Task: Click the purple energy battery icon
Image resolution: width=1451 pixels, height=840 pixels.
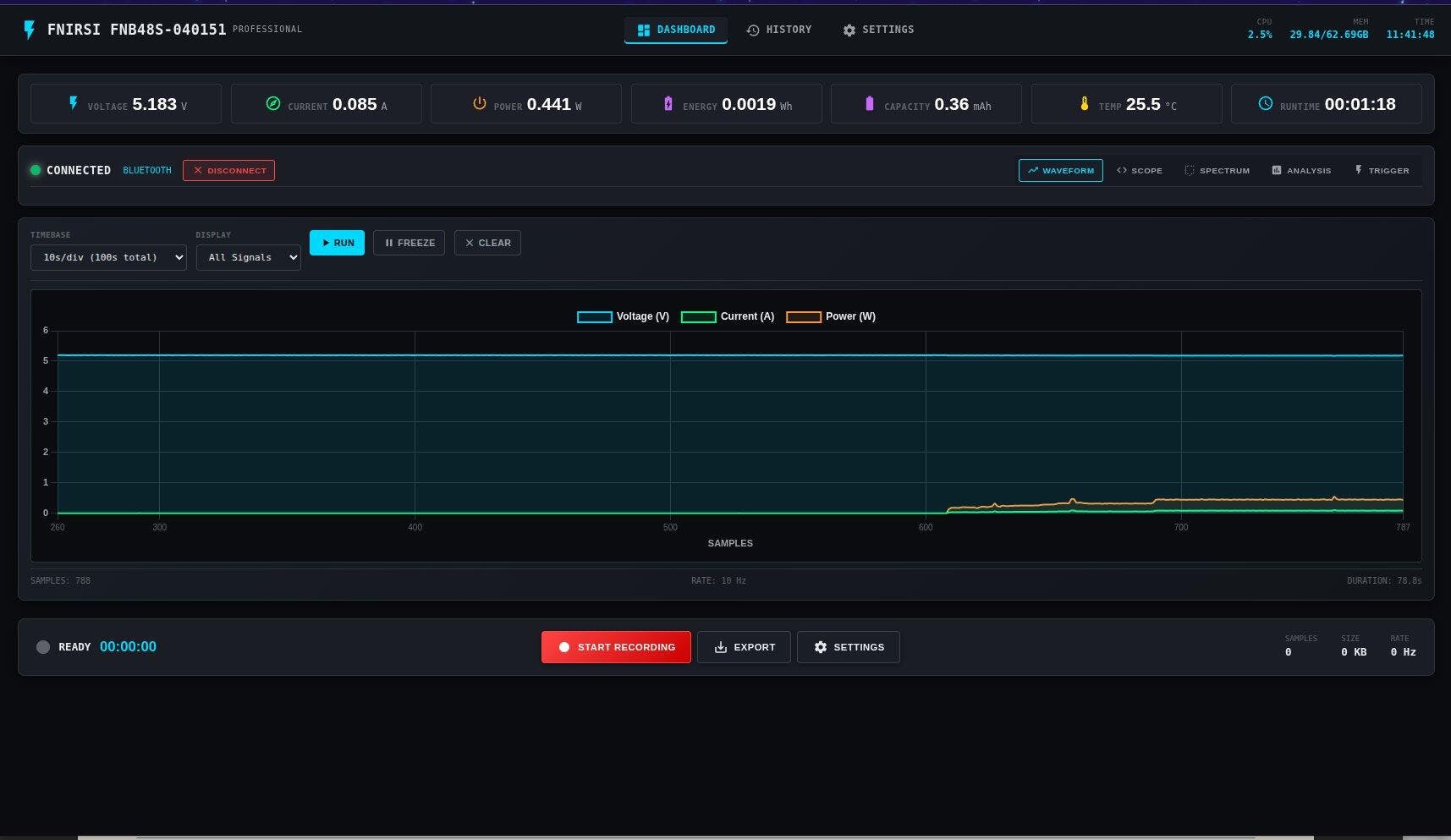Action: [x=668, y=103]
